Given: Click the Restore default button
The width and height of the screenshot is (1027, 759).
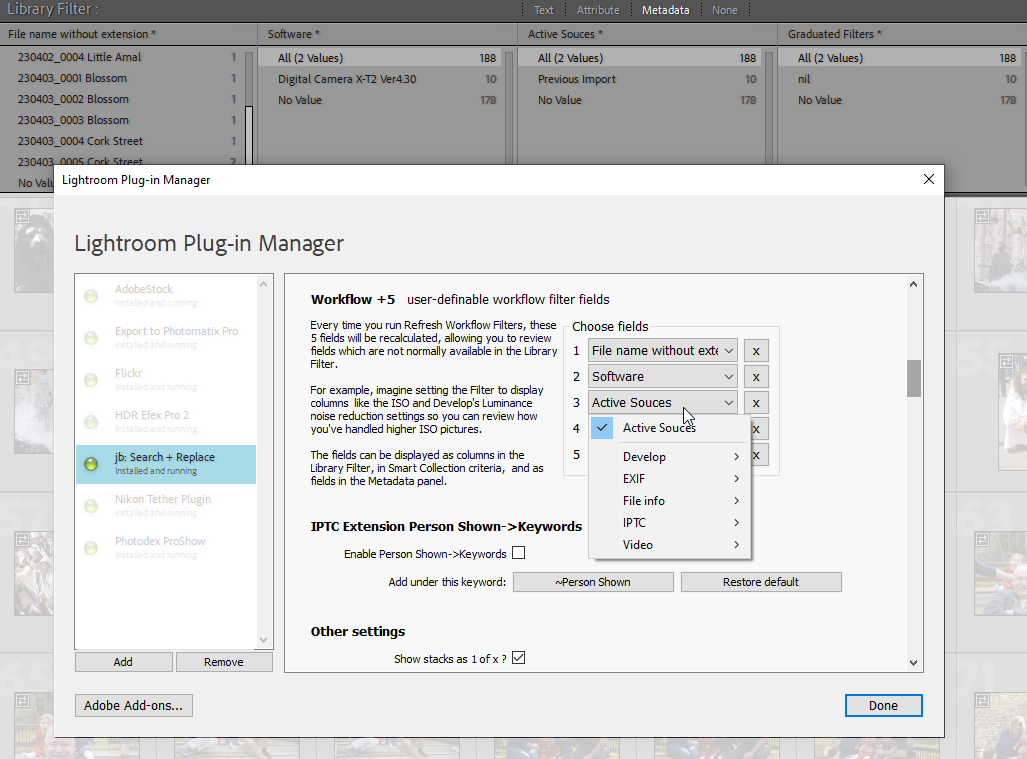Looking at the screenshot, I should tap(760, 582).
